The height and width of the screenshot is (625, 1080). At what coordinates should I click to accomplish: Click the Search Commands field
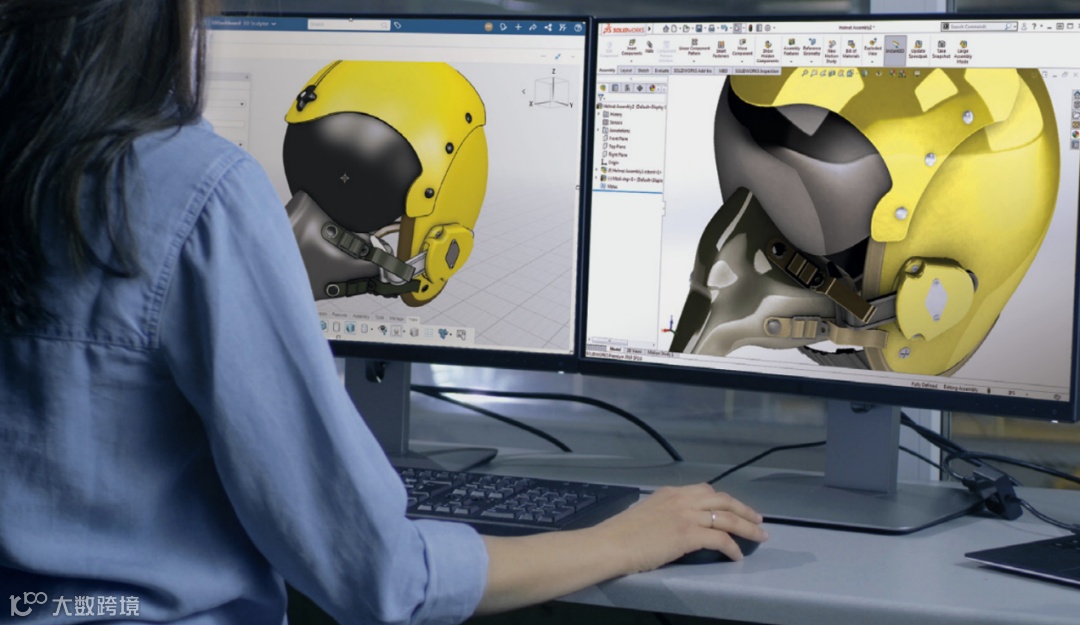click(x=979, y=27)
